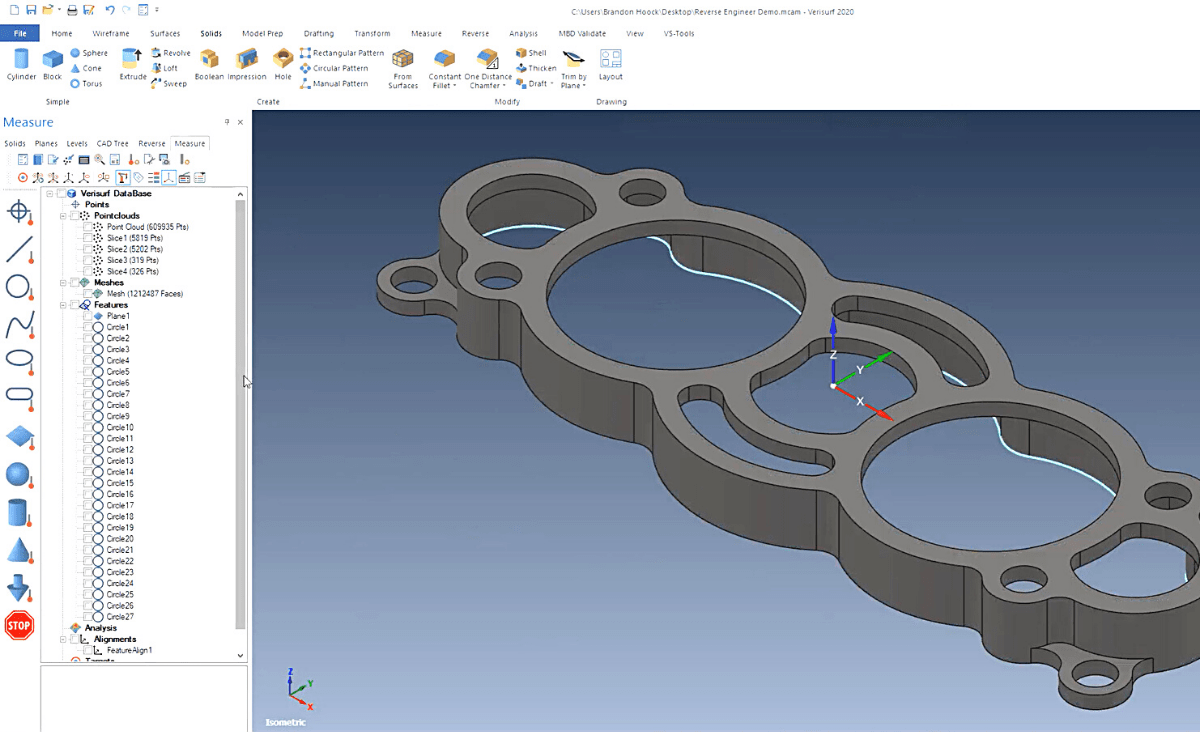Select the Cylinder solid tool
The width and height of the screenshot is (1200, 732).
(x=21, y=65)
